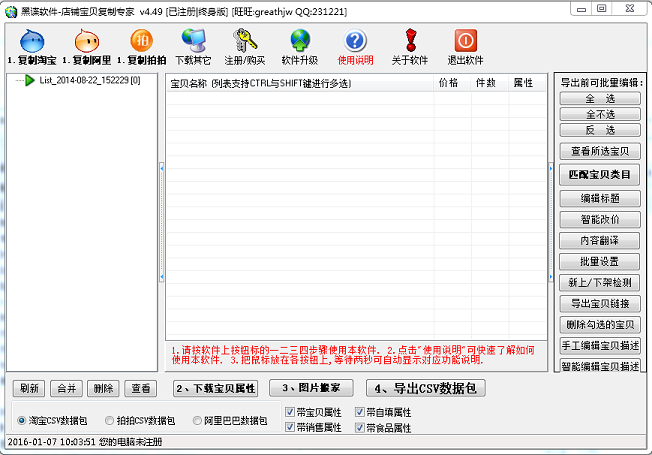Click the 刷新 refresh button

(29, 388)
